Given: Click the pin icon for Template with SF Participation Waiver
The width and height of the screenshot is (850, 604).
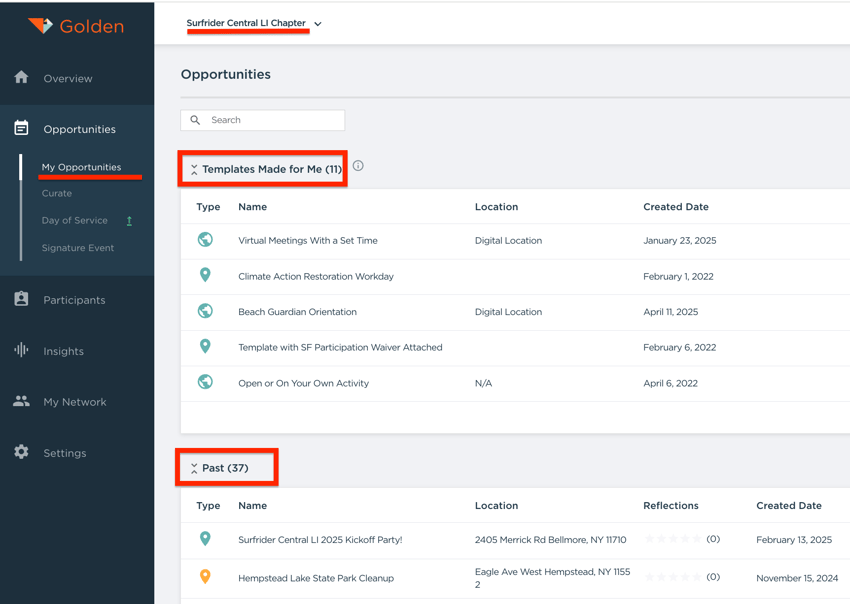Looking at the screenshot, I should pyautogui.click(x=205, y=346).
